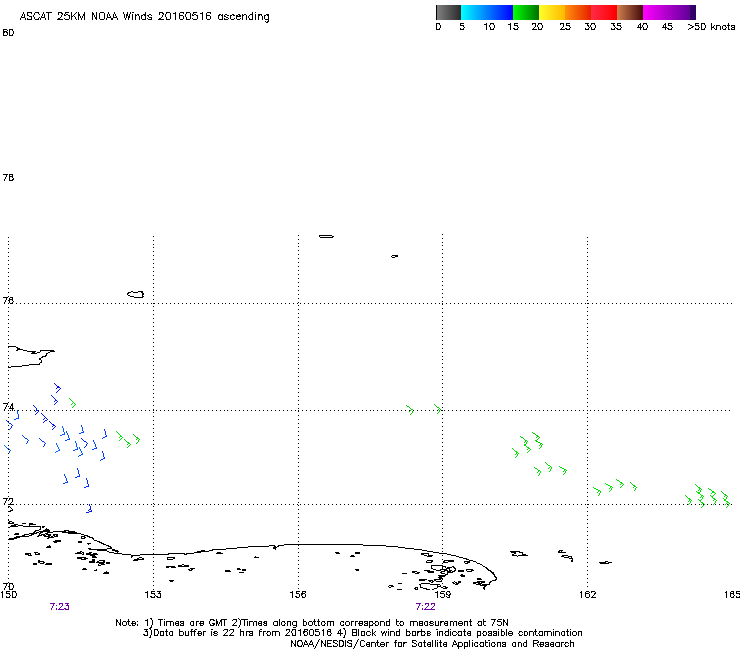Click the purple time stamp '7:23'
The height and width of the screenshot is (650, 740).
pyautogui.click(x=59, y=607)
